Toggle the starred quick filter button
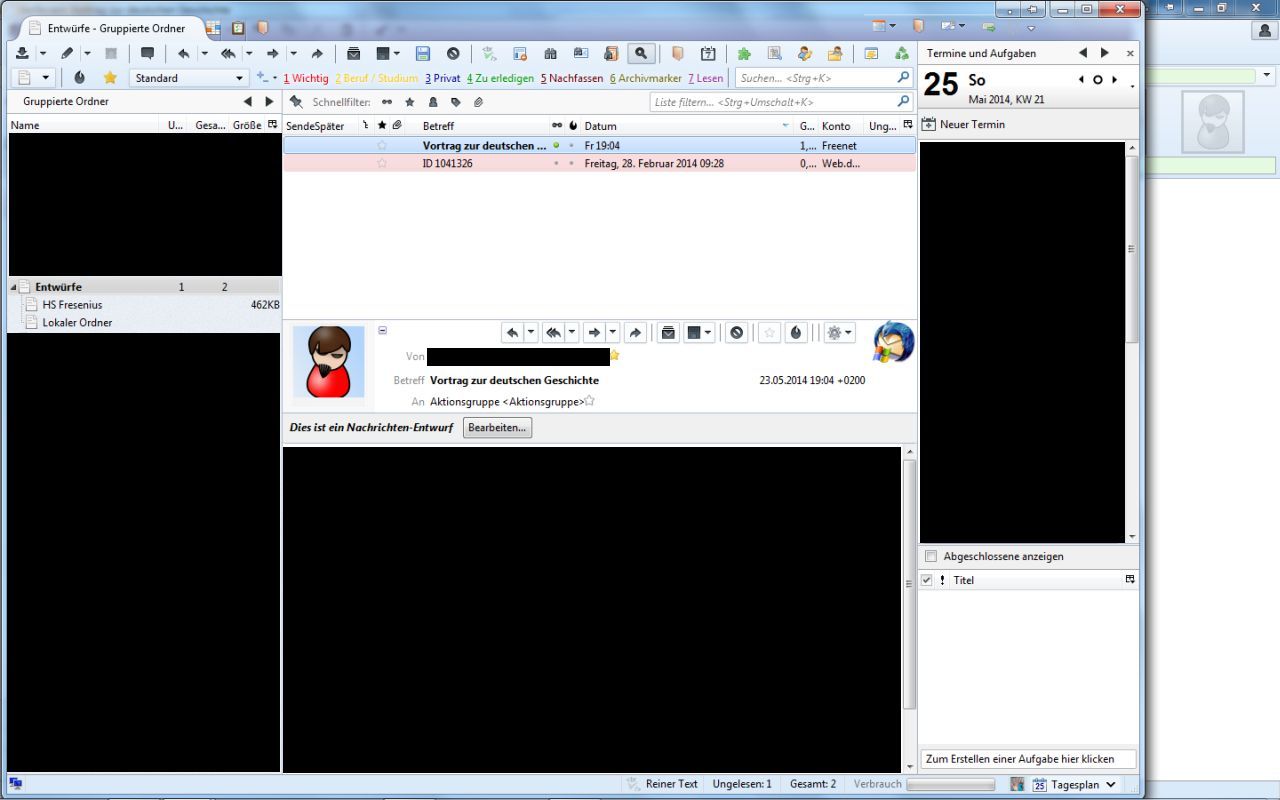Image resolution: width=1280 pixels, height=800 pixels. (x=410, y=102)
